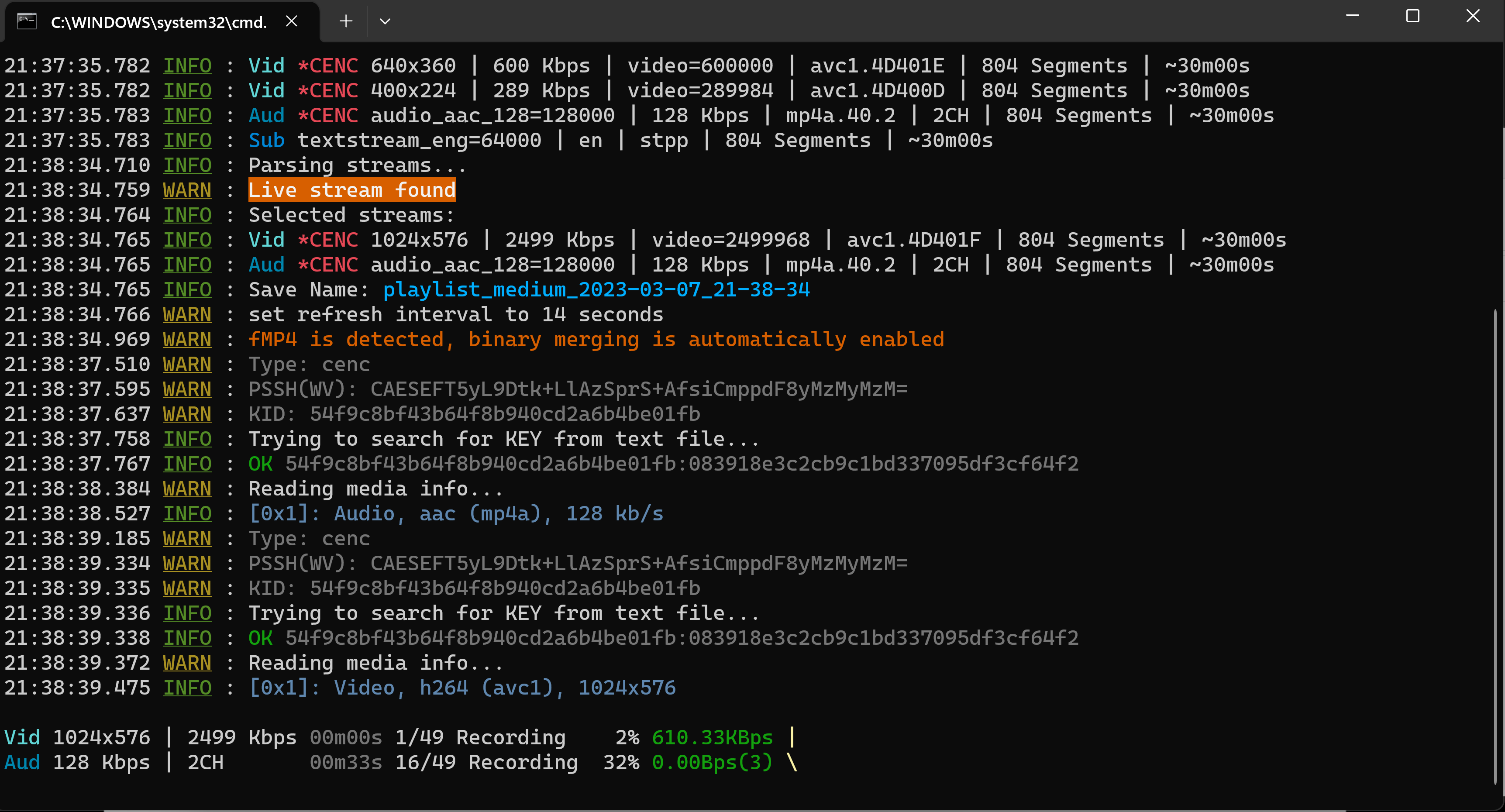Click the blue "Sub" stream label
The width and height of the screenshot is (1505, 812).
tap(266, 141)
